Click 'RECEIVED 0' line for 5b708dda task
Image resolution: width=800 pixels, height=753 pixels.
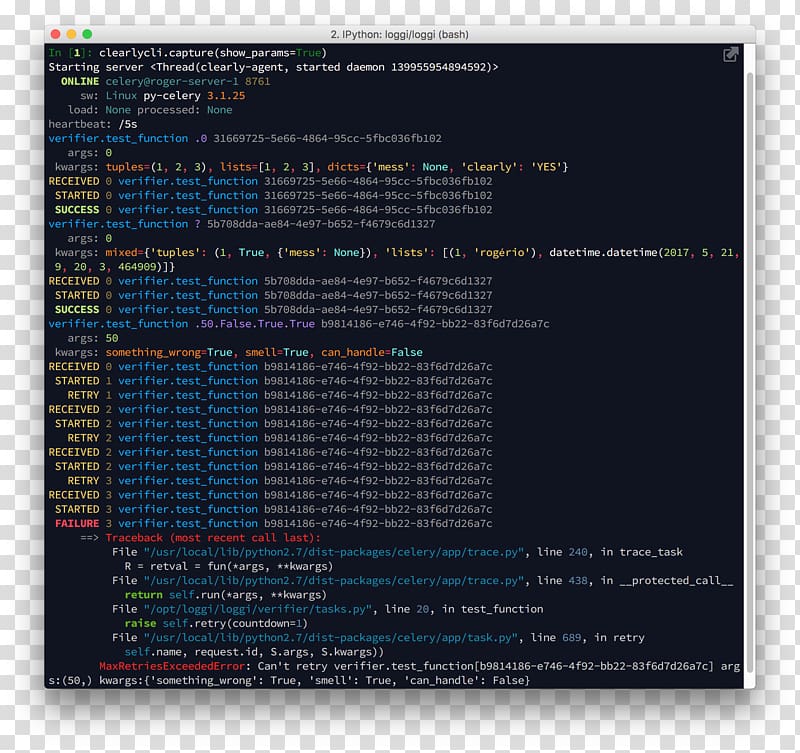270,281
